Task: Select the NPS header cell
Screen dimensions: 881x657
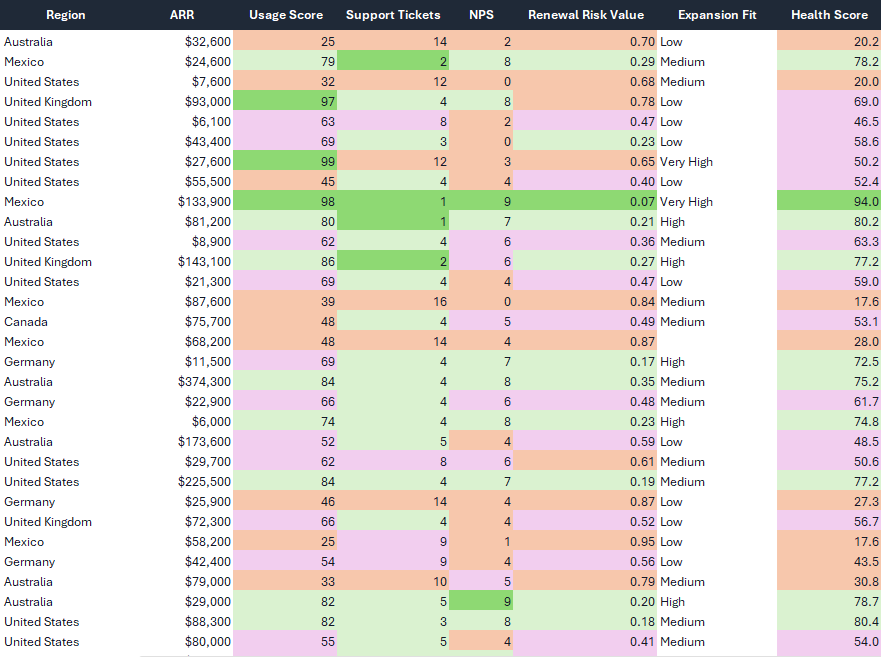Action: (x=481, y=15)
